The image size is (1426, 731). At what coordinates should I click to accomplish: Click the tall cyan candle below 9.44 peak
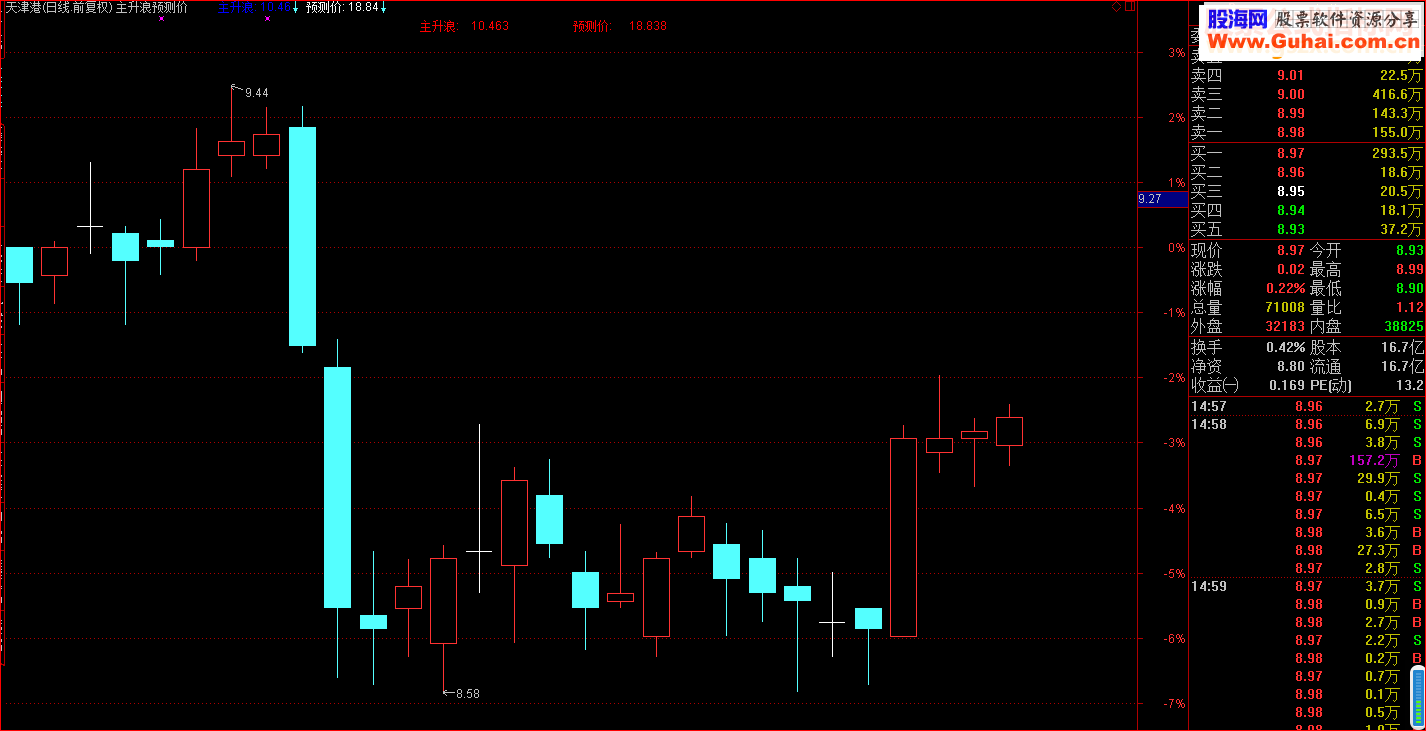pos(302,236)
